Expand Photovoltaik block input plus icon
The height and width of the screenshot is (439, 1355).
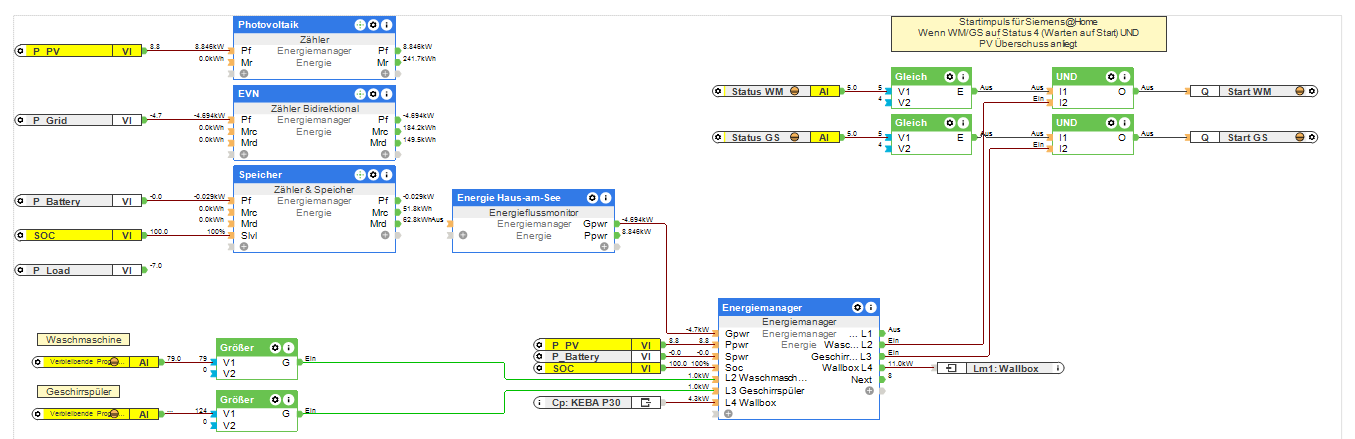point(243,73)
